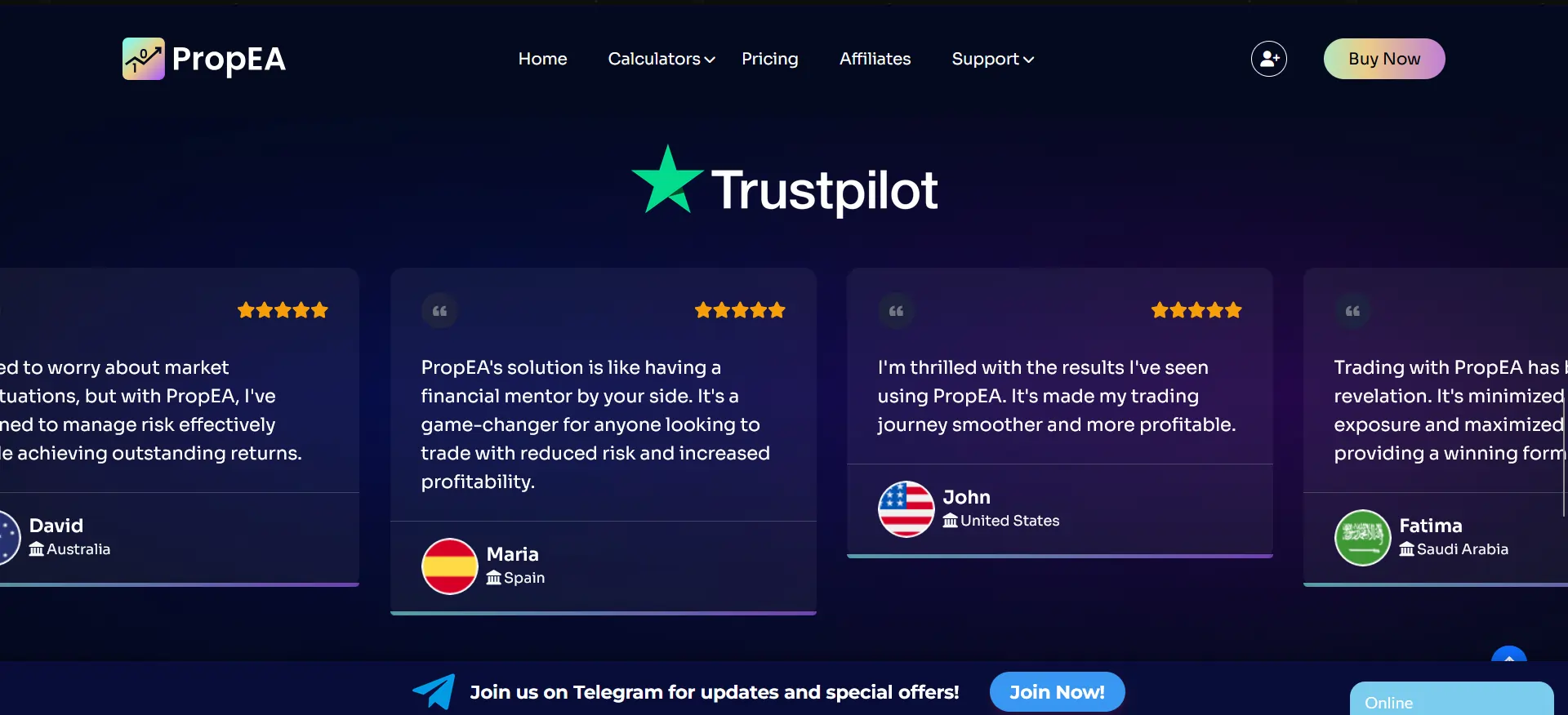Screen dimensions: 1568x715
Task: Click the five-star rating on John's review
Action: [x=1196, y=310]
